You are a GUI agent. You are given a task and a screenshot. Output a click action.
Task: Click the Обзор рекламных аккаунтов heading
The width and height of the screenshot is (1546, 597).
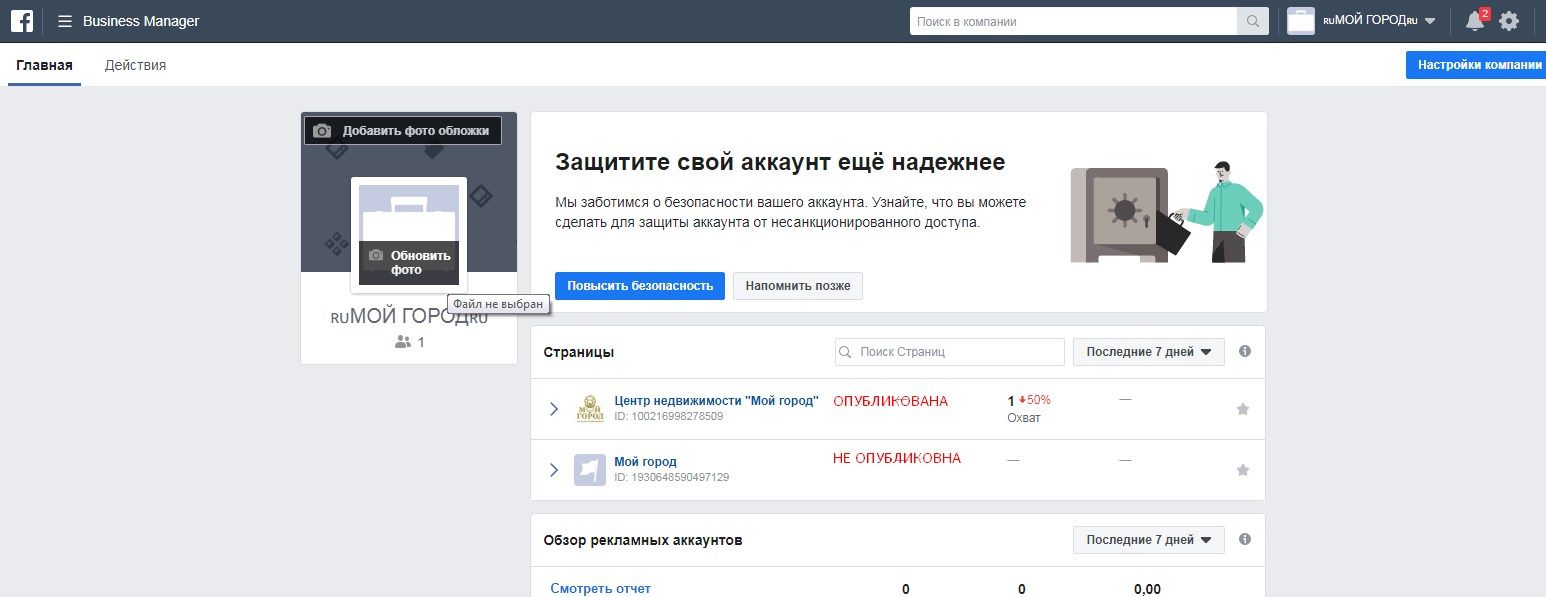point(643,540)
